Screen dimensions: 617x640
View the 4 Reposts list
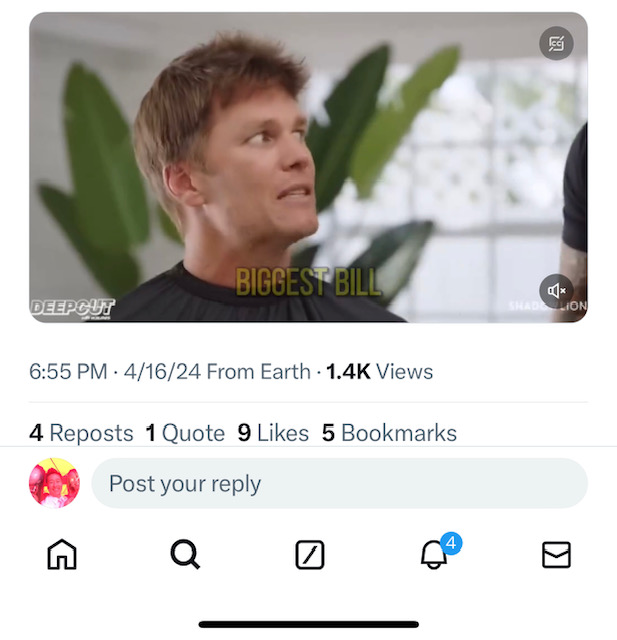[81, 433]
